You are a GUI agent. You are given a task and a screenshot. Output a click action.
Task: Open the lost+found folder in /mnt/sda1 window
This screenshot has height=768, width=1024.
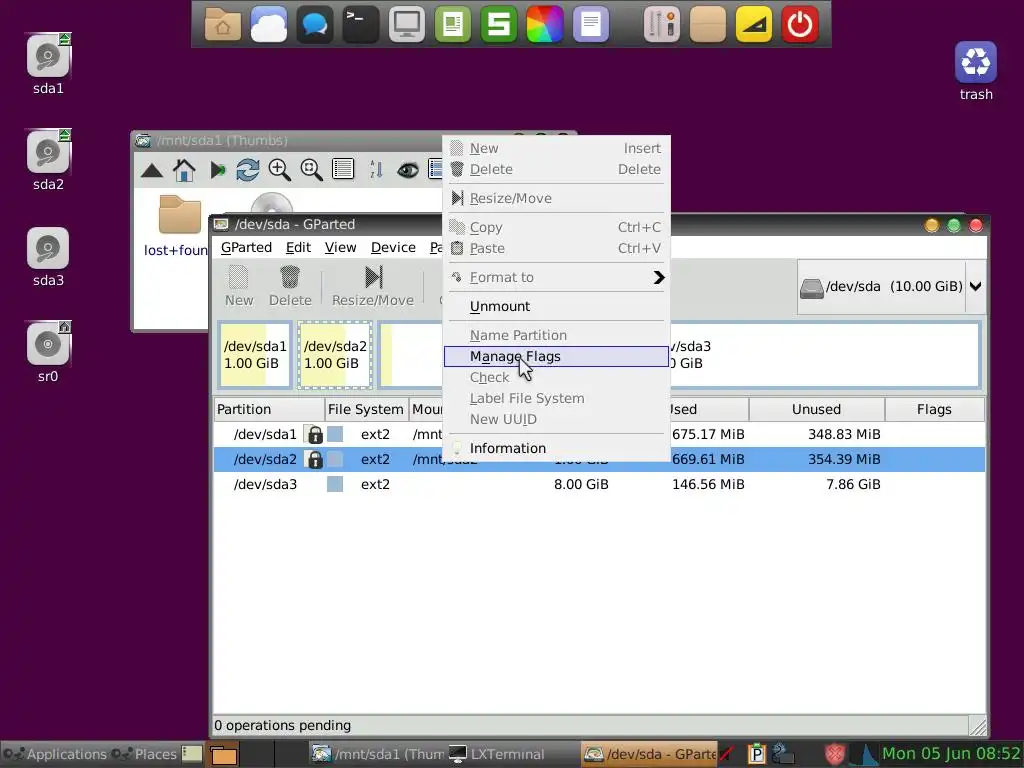coord(179,225)
